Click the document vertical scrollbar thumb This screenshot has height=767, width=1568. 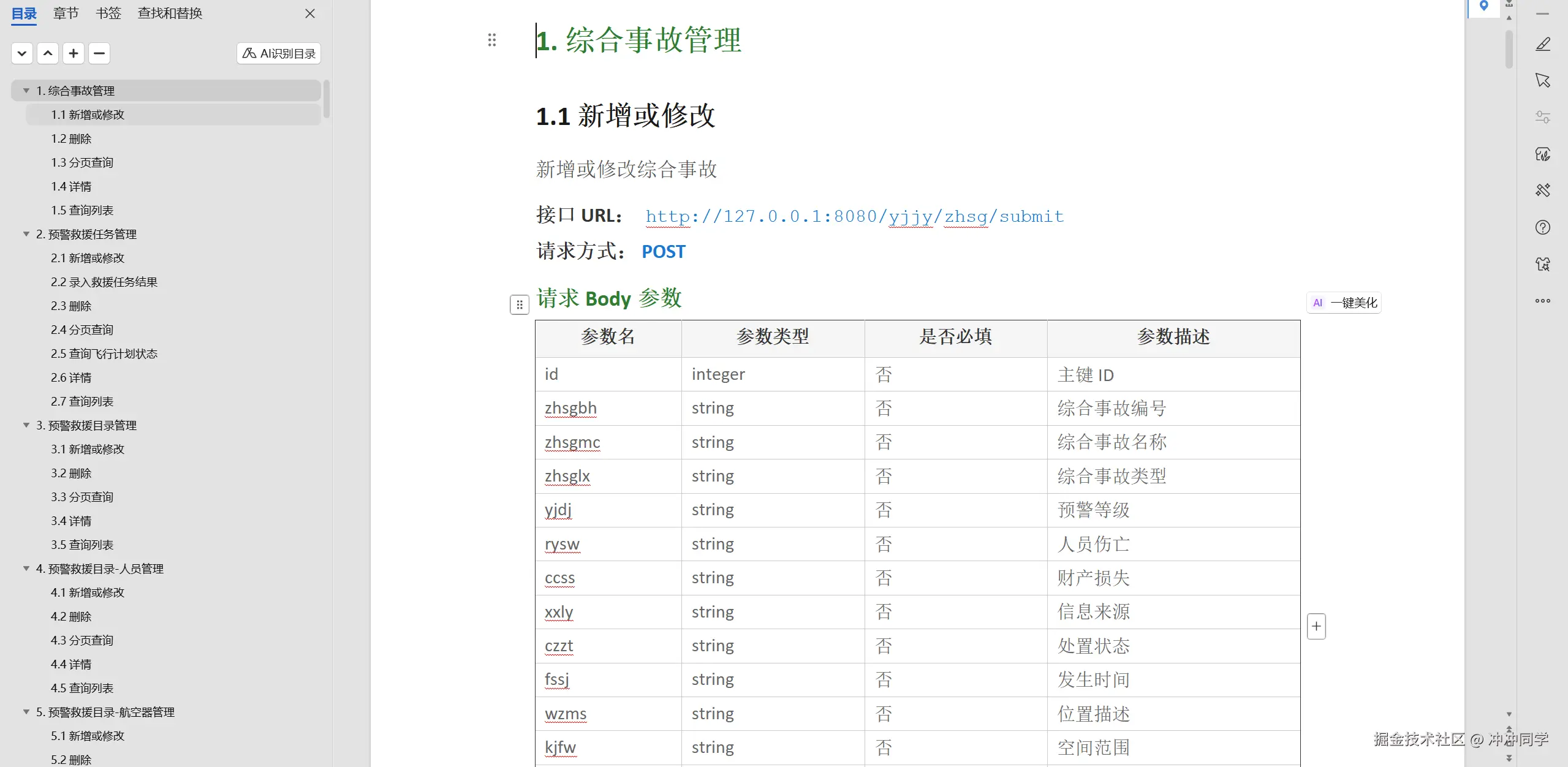(1509, 49)
